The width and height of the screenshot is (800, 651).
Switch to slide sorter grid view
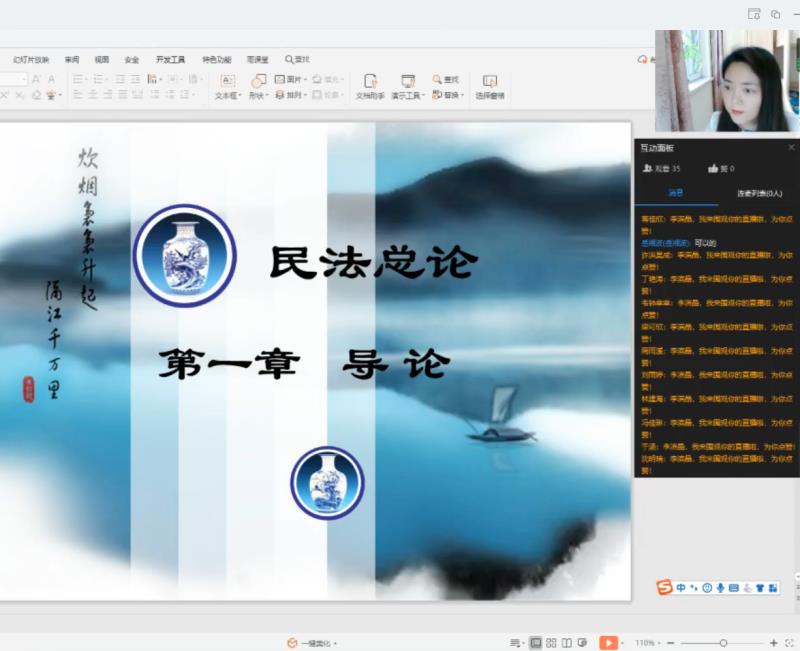tap(551, 643)
